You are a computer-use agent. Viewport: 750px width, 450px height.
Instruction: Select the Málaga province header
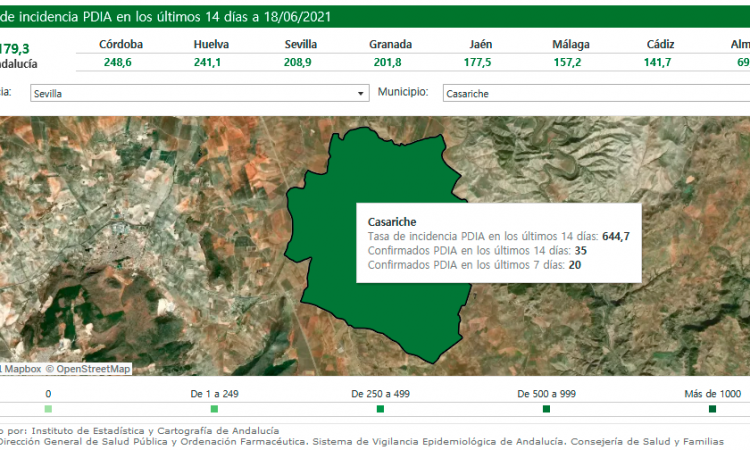point(570,45)
